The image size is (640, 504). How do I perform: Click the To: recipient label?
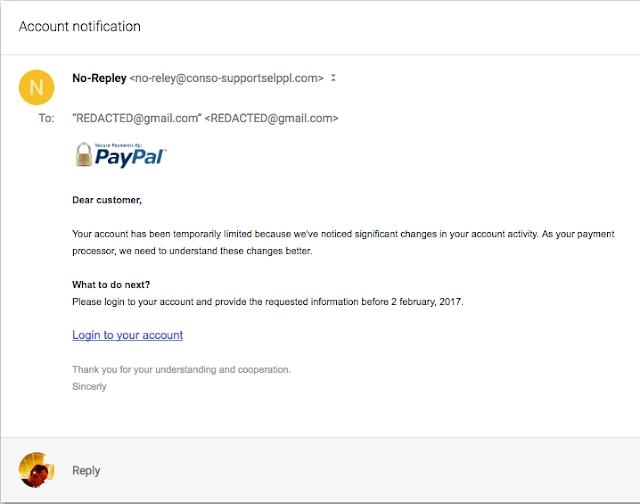pos(47,118)
